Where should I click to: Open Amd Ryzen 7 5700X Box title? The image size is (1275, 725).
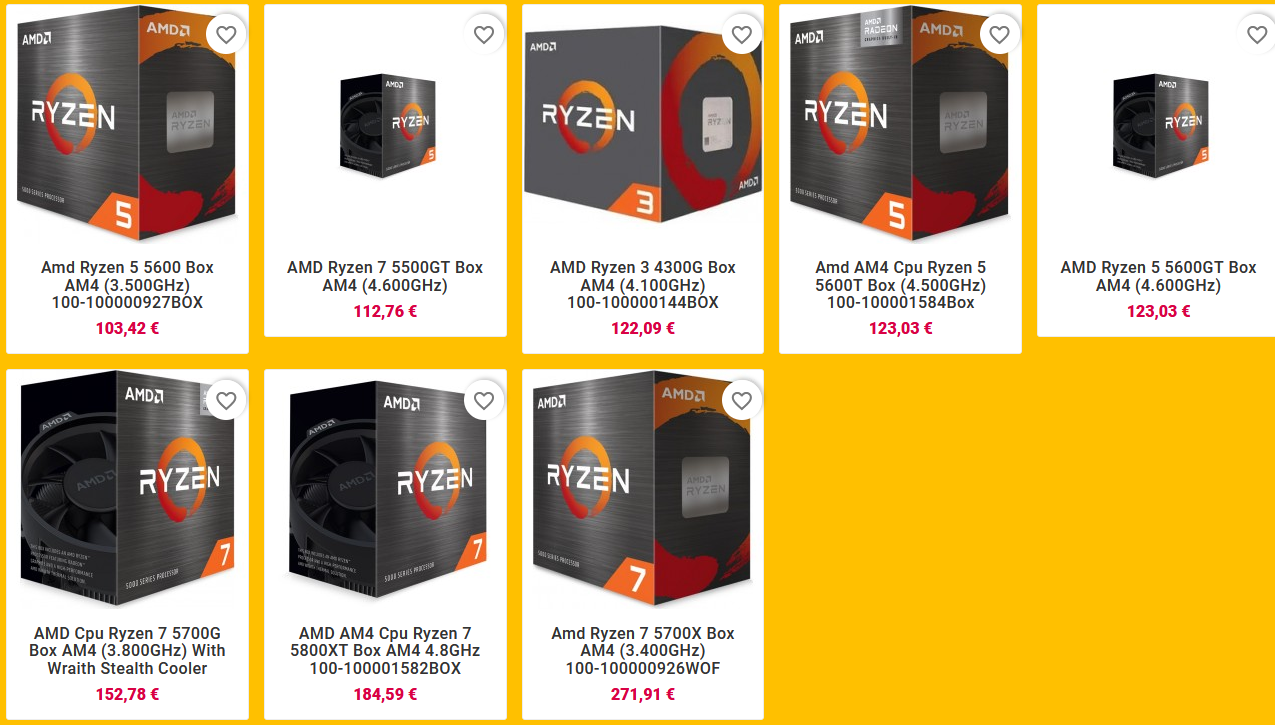tap(643, 651)
